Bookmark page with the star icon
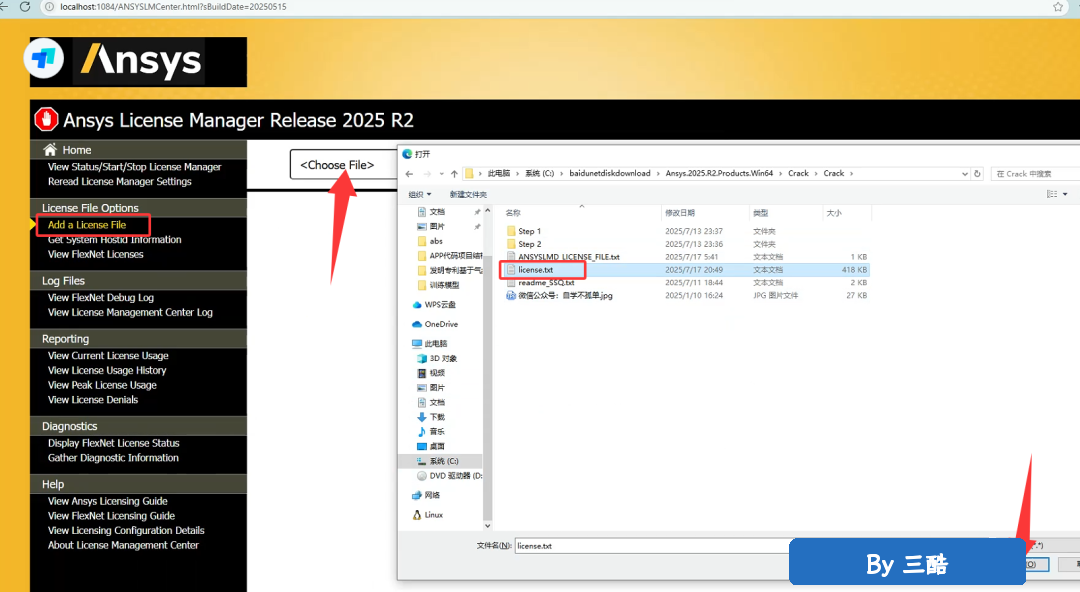This screenshot has width=1080, height=592. (1058, 7)
